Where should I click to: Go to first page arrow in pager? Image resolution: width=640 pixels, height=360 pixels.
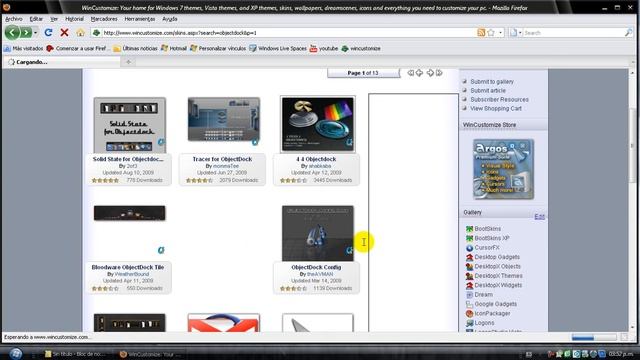pyautogui.click(x=410, y=73)
